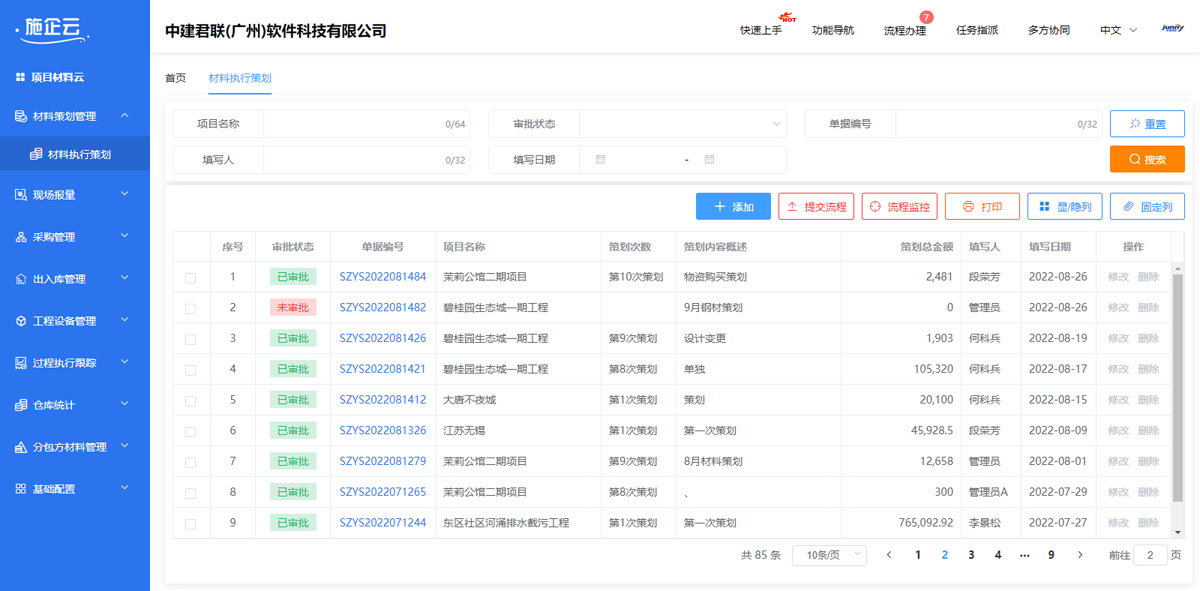
Task: Click the 显/隐列 button
Action: pos(1065,207)
